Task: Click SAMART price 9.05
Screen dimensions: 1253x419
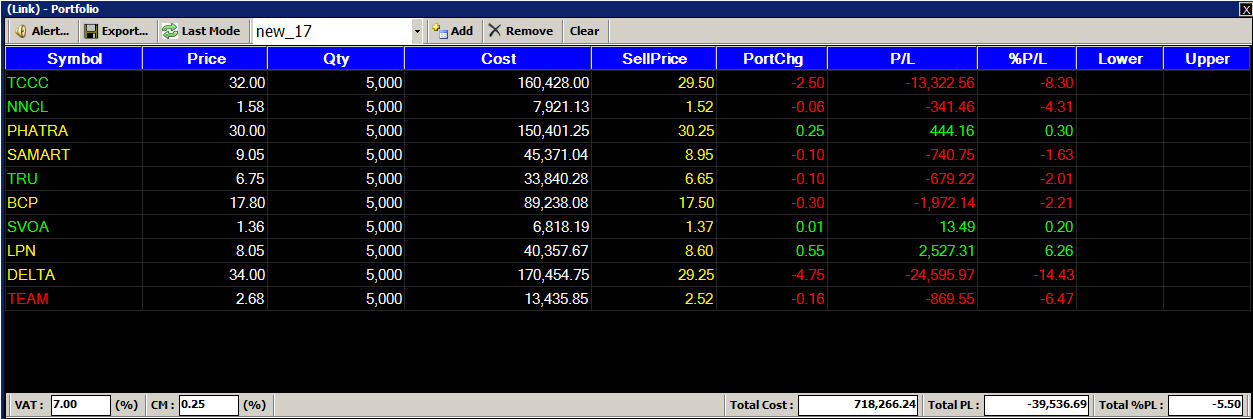Action: pos(251,155)
